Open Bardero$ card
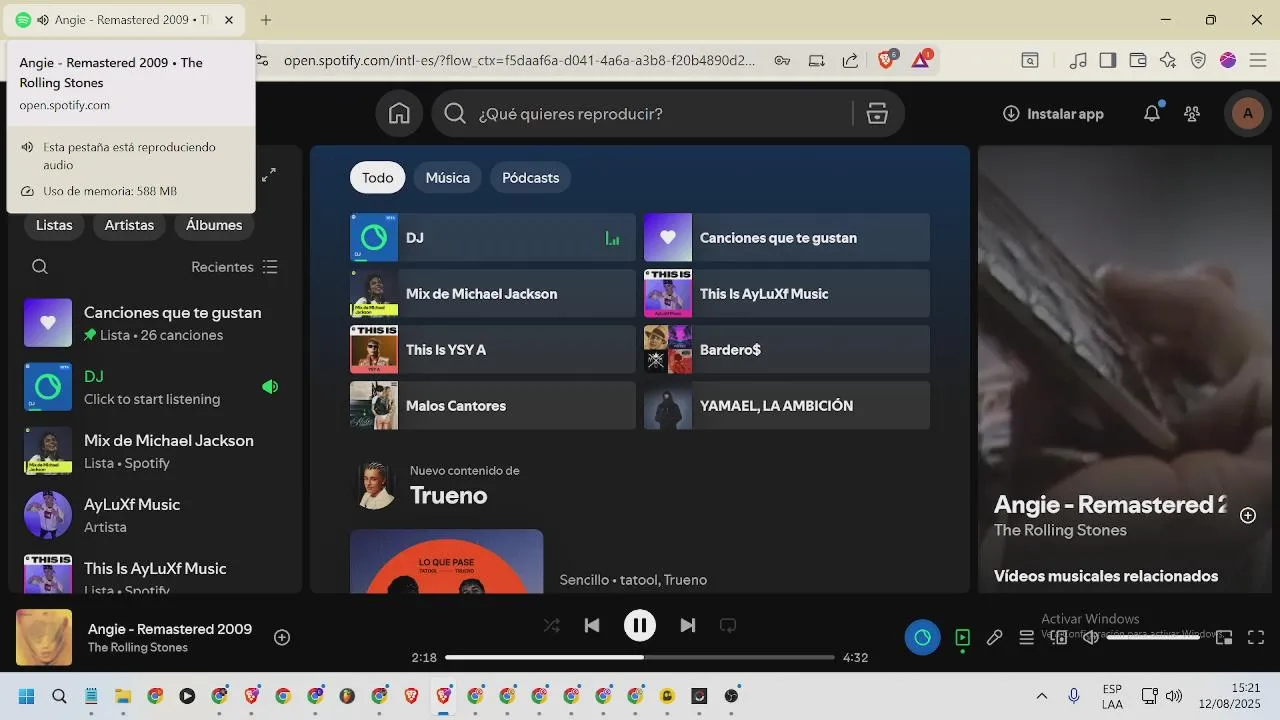Screen dimensions: 1280x720 click(x=787, y=350)
